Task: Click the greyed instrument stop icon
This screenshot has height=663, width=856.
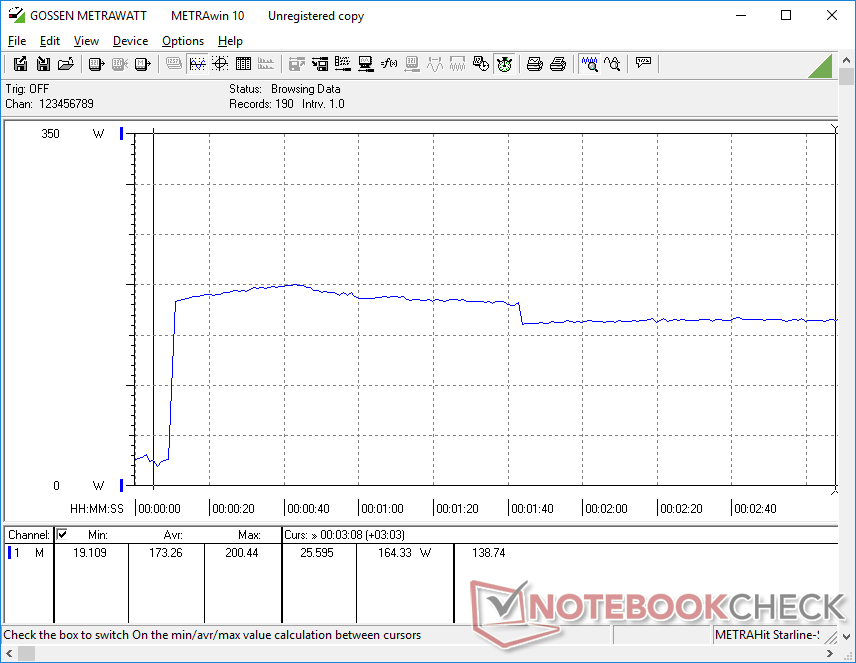Action: pos(120,64)
